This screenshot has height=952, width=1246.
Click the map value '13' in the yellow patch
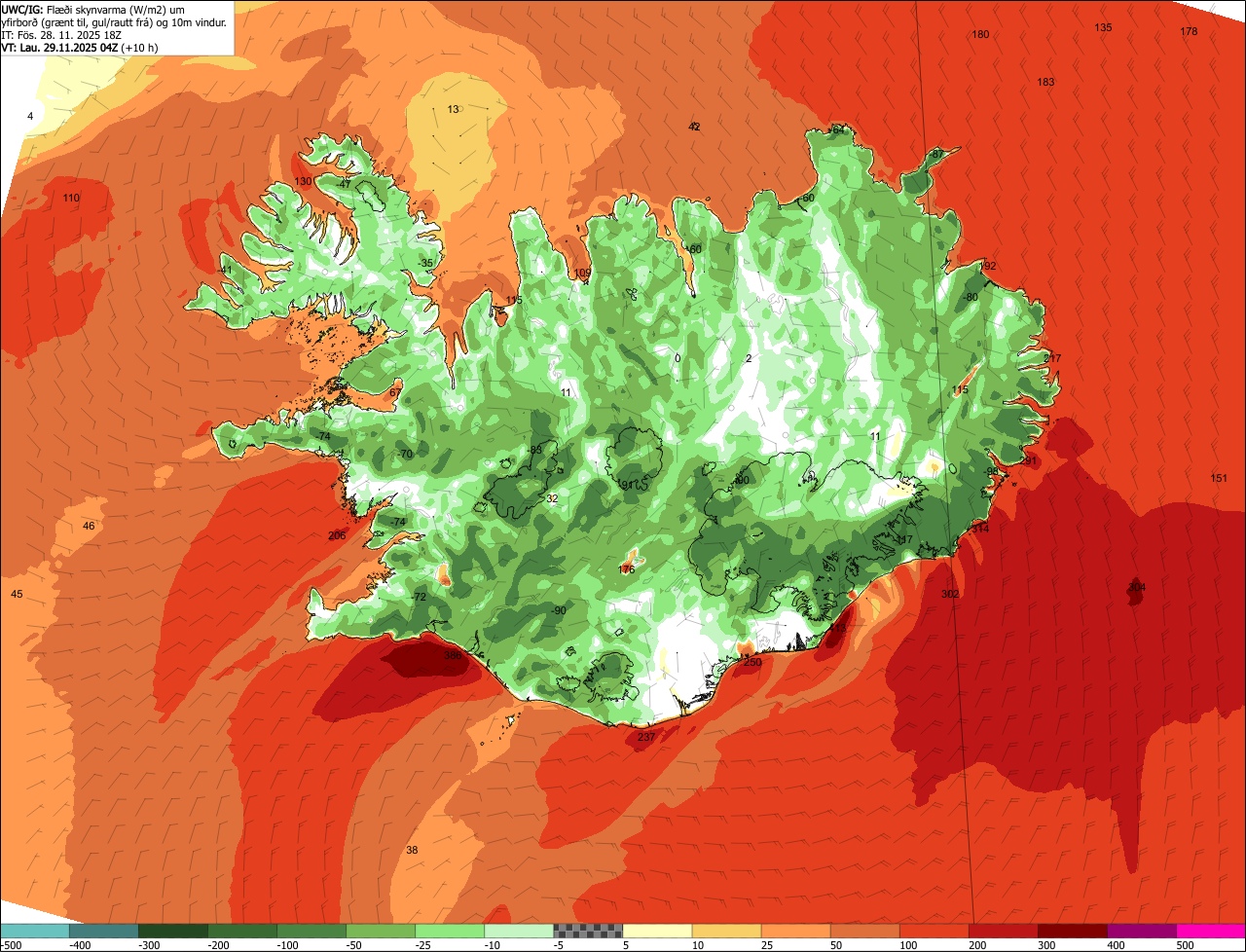(453, 109)
